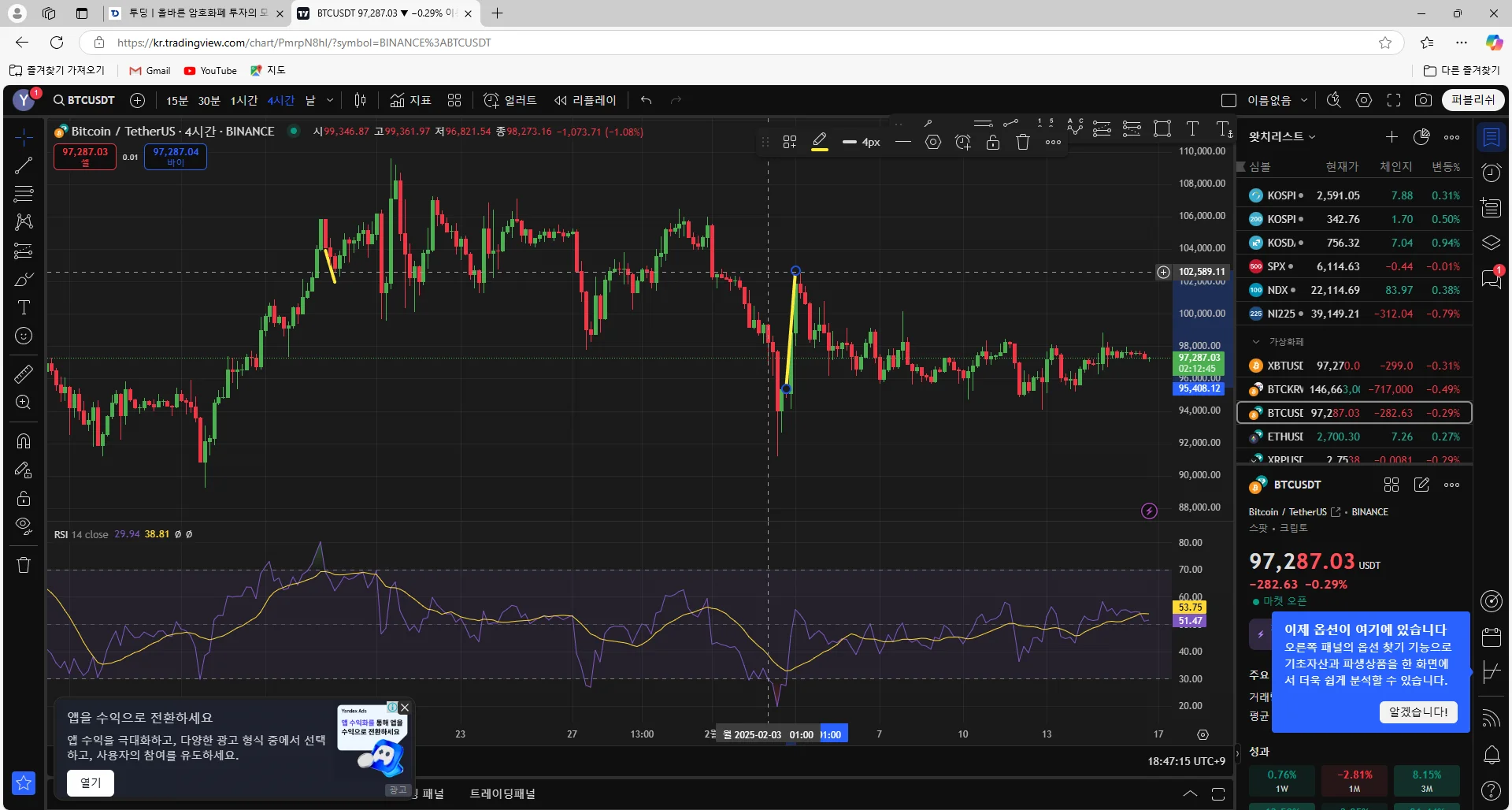Activate the zoom-in tool

pyautogui.click(x=24, y=403)
